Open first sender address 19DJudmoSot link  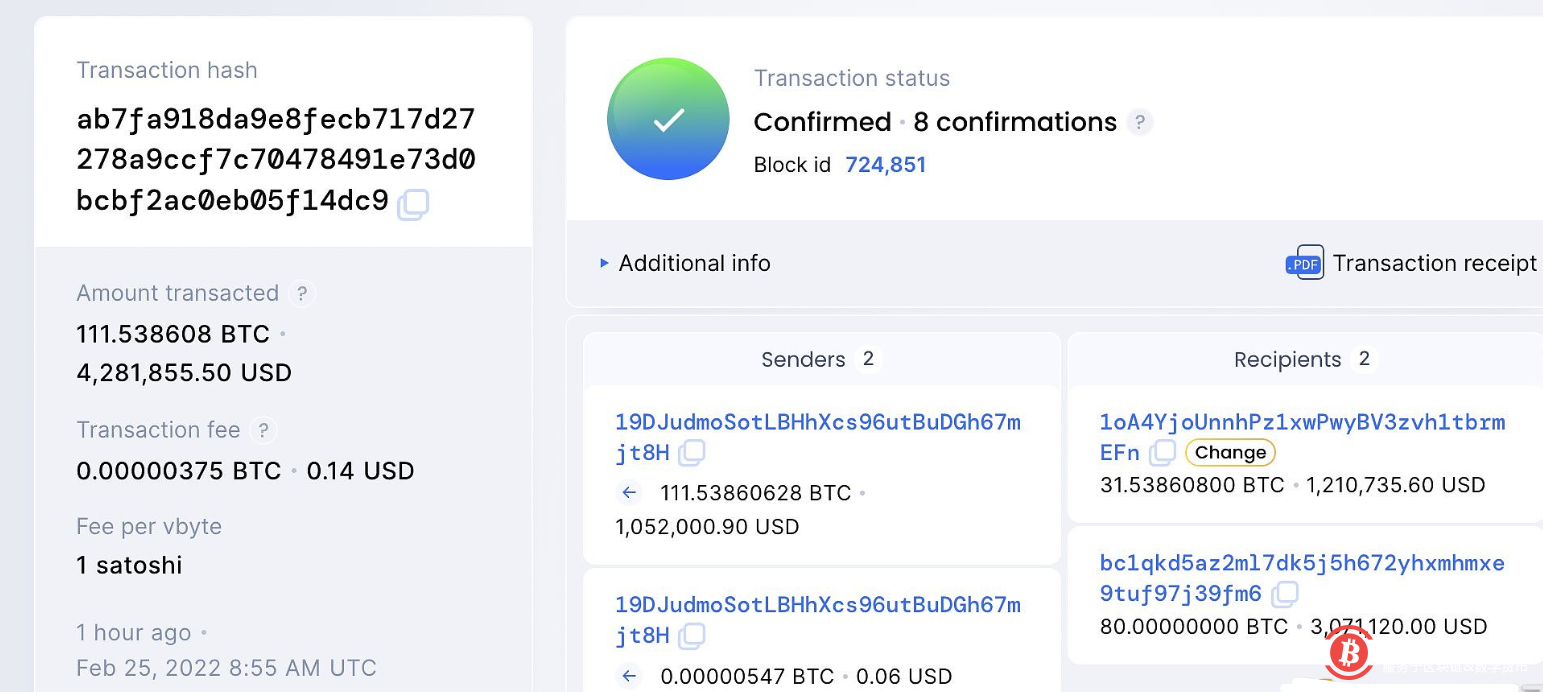(817, 423)
